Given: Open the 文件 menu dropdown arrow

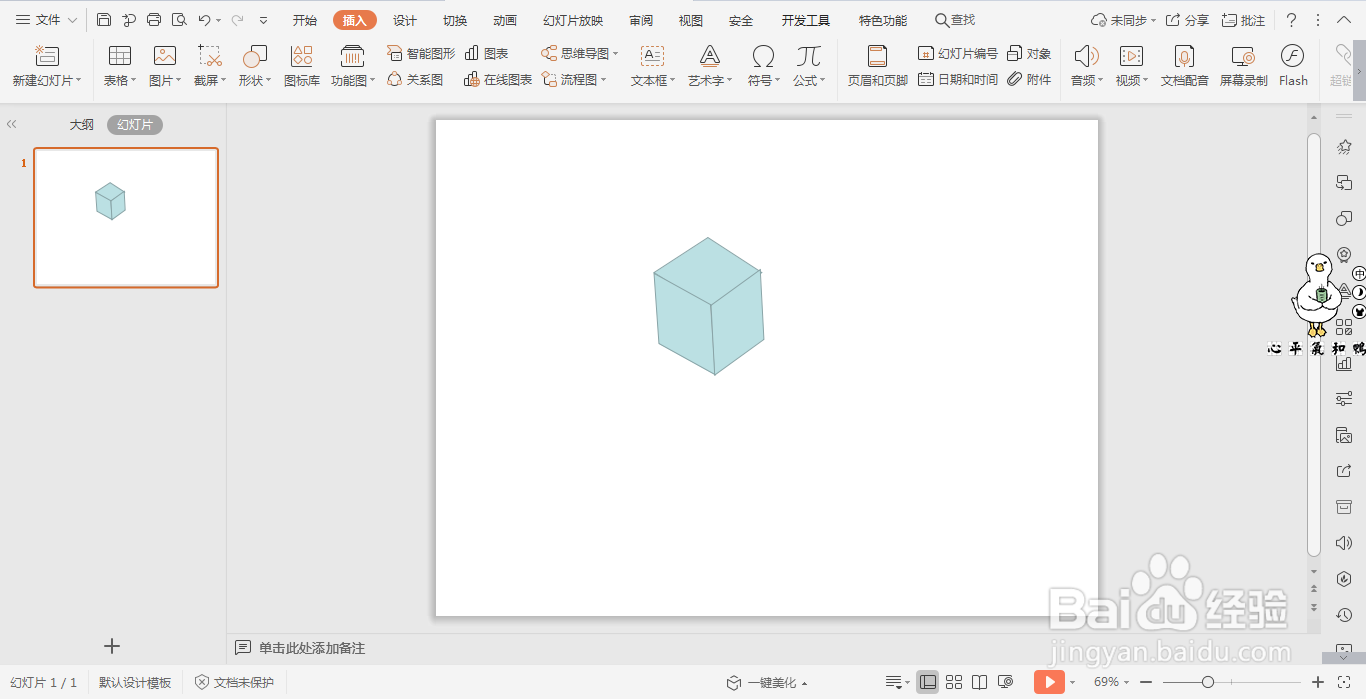Looking at the screenshot, I should (x=73, y=20).
